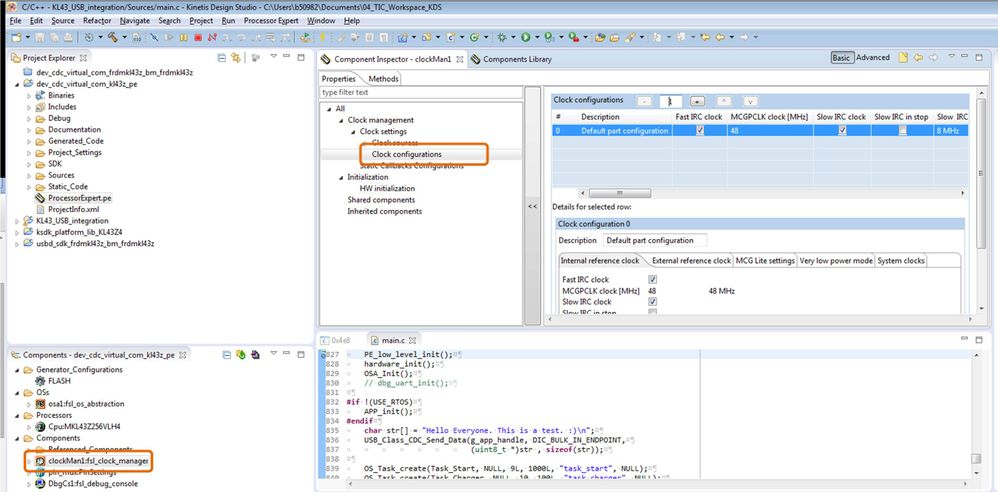998x492 pixels.
Task: Expand the KL43_USB_integration project
Action: 17,221
